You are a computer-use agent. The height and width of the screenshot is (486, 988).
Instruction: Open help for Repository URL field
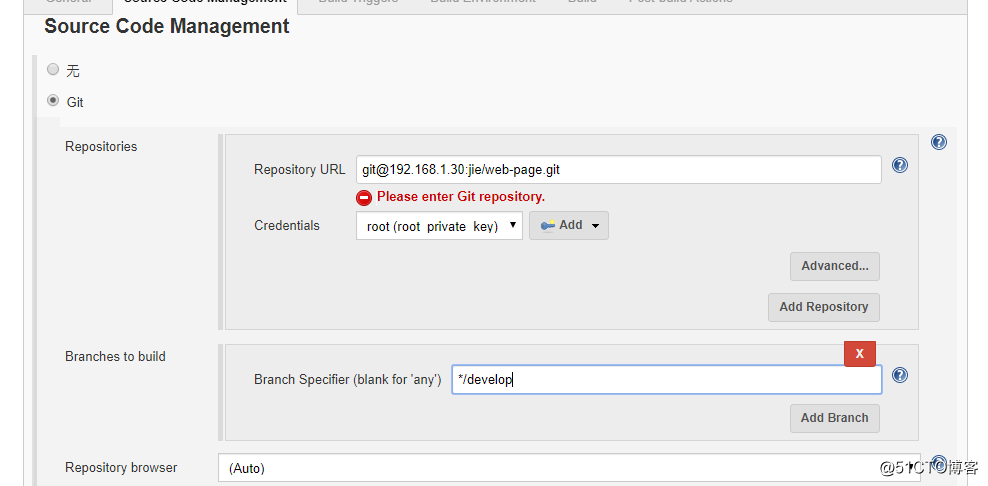(900, 165)
